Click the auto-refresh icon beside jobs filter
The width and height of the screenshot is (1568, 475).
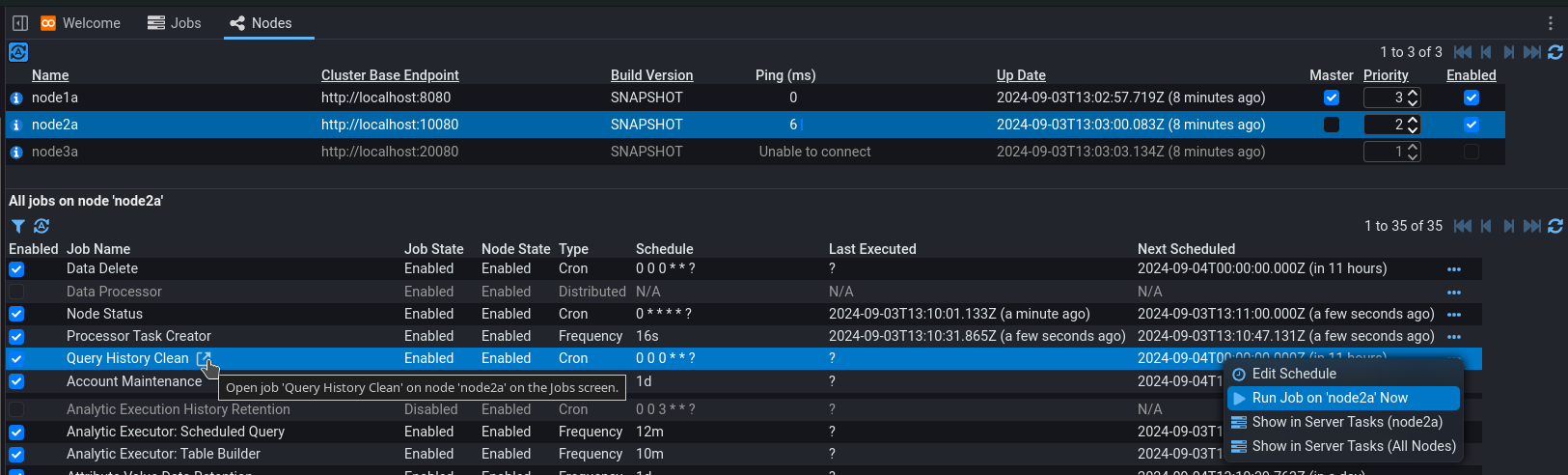[x=41, y=226]
